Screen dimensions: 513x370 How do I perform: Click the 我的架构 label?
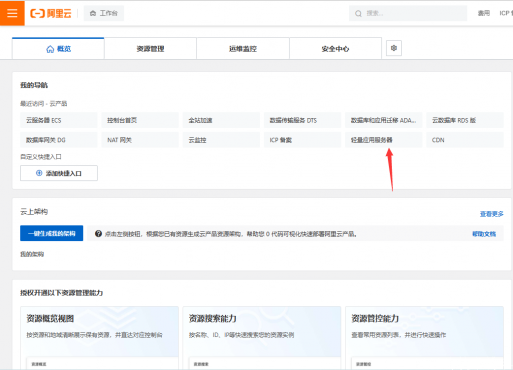click(x=32, y=254)
